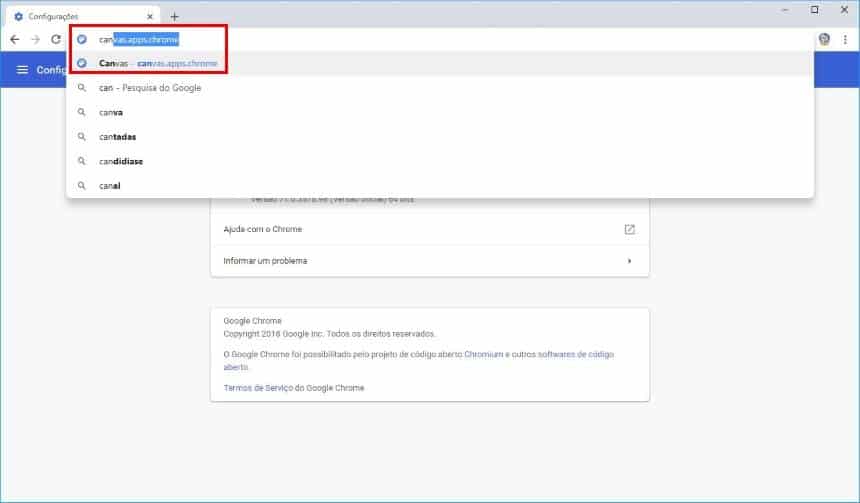The width and height of the screenshot is (860, 503).
Task: Open 'Informar um problema' row
Action: pos(430,261)
